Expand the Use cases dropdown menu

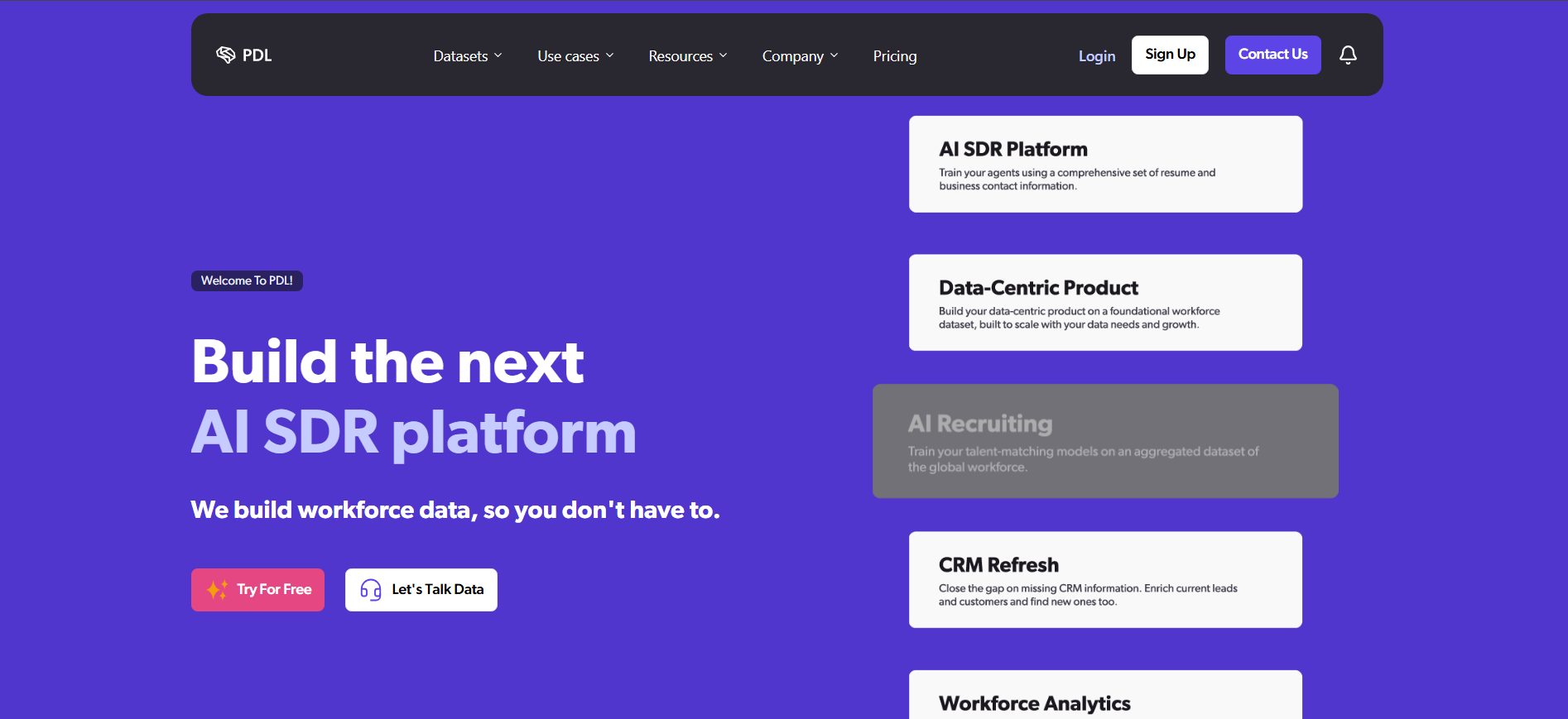pos(575,55)
